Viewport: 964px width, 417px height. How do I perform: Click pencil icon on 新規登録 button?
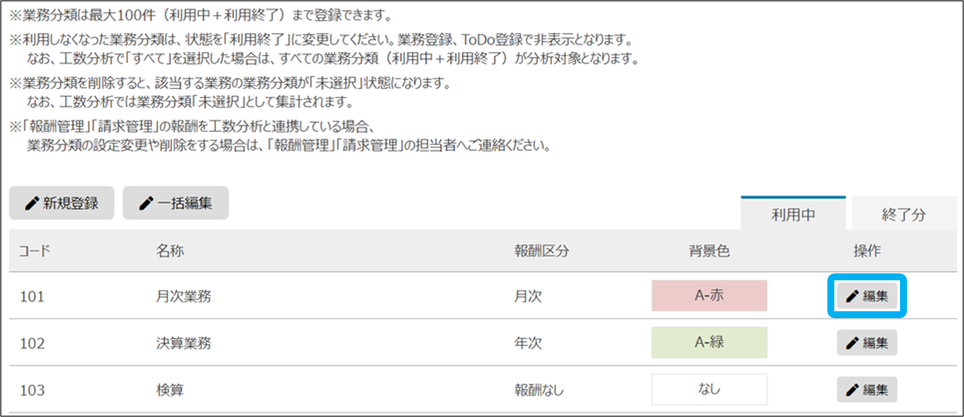coord(33,203)
